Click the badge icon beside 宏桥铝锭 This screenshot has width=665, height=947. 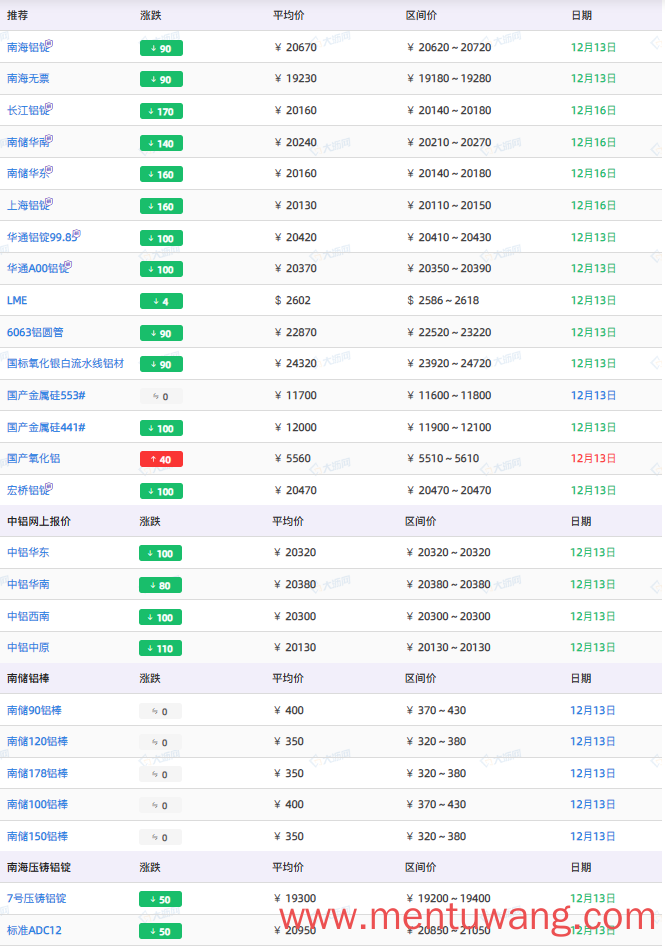[x=50, y=487]
